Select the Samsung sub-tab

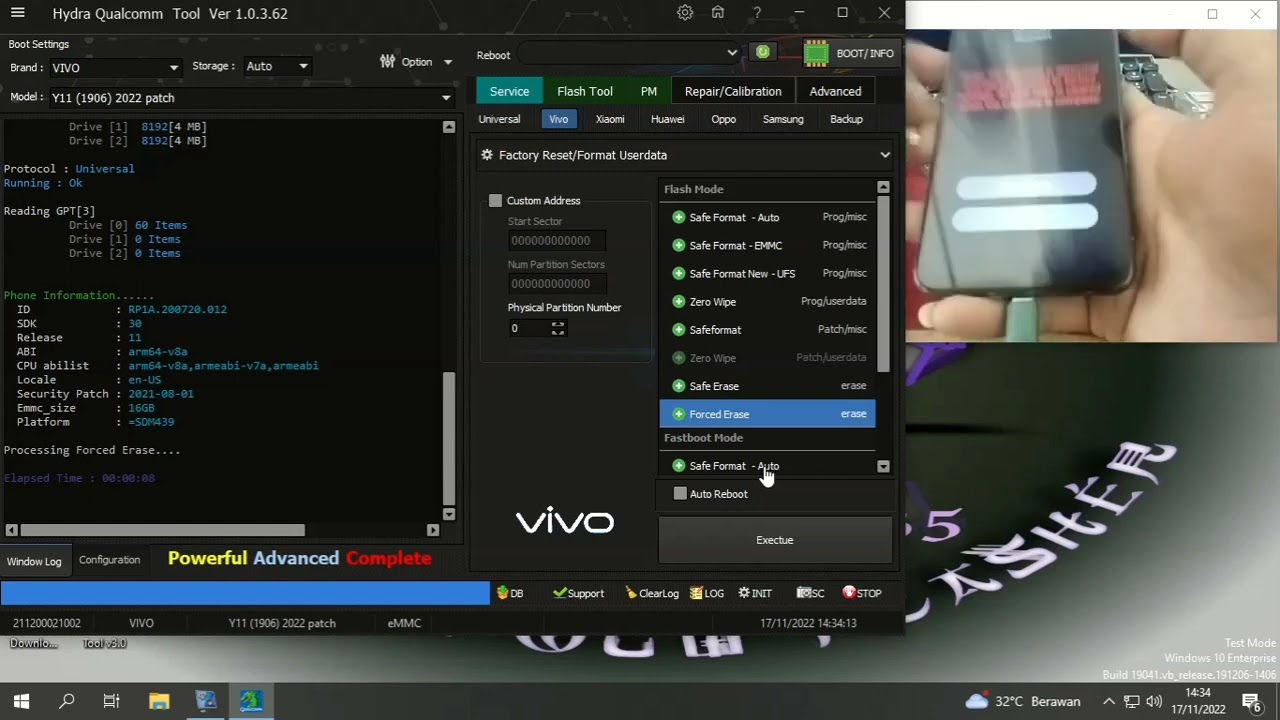(783, 119)
